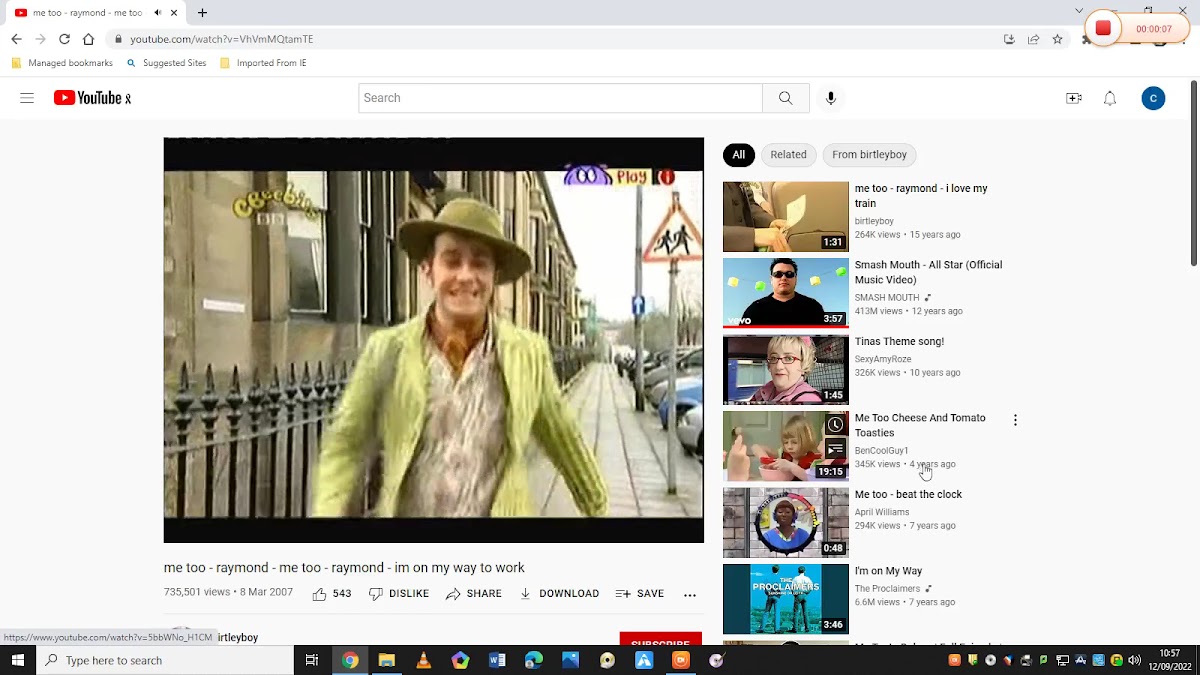Open VLC media player from taskbar

coord(423,660)
